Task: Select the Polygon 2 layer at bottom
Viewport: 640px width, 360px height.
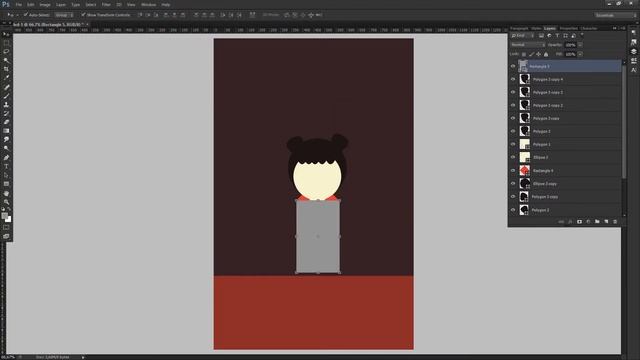Action: tap(570, 210)
